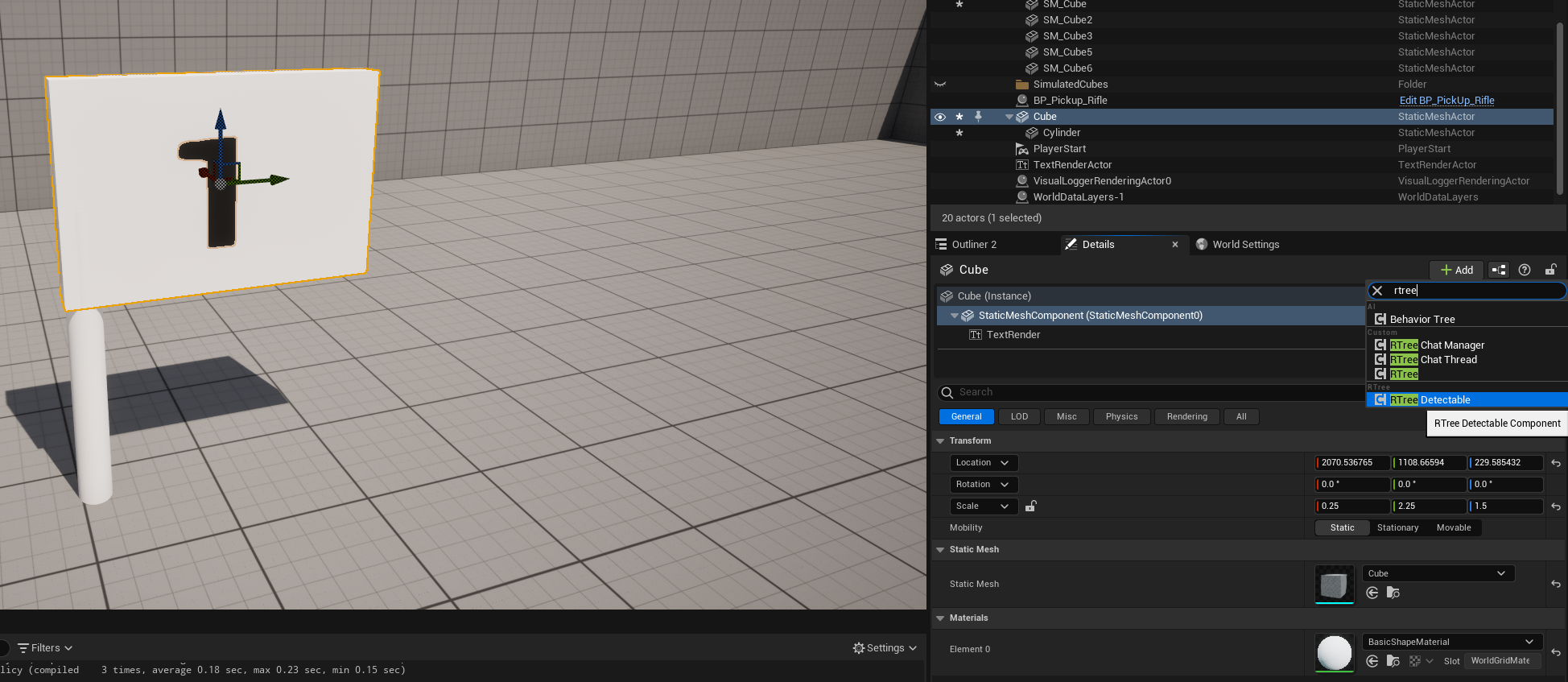Switch to the World Settings tab
Screen dimensions: 1568x682
point(1245,245)
